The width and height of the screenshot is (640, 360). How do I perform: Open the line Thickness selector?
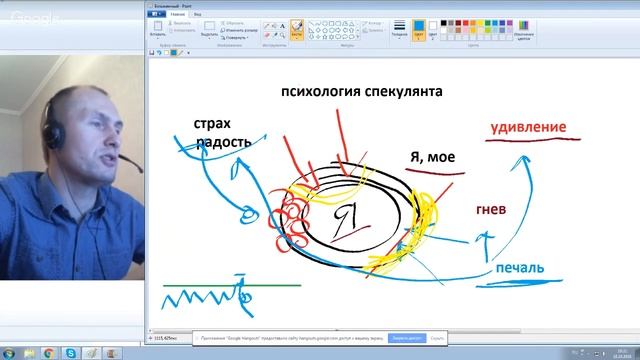pos(399,29)
